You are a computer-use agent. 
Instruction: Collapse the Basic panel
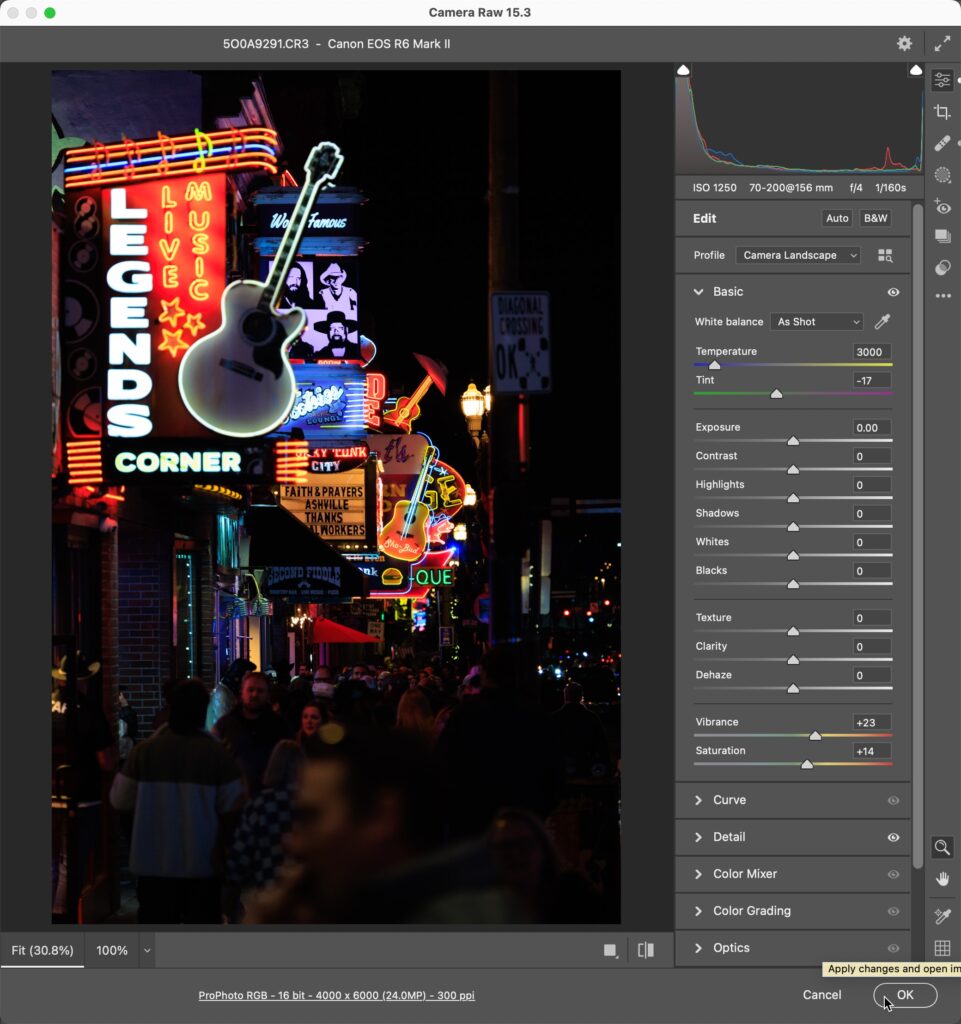pos(699,292)
